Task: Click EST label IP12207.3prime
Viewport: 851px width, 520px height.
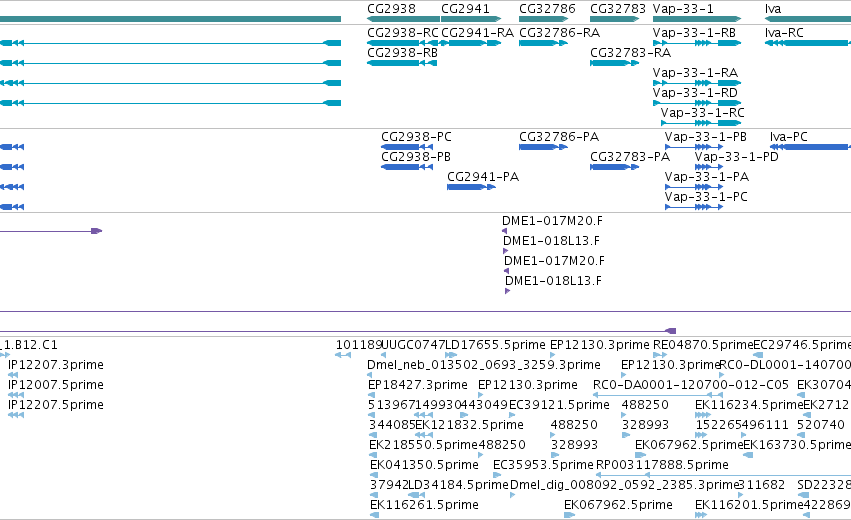Action: pyautogui.click(x=56, y=365)
